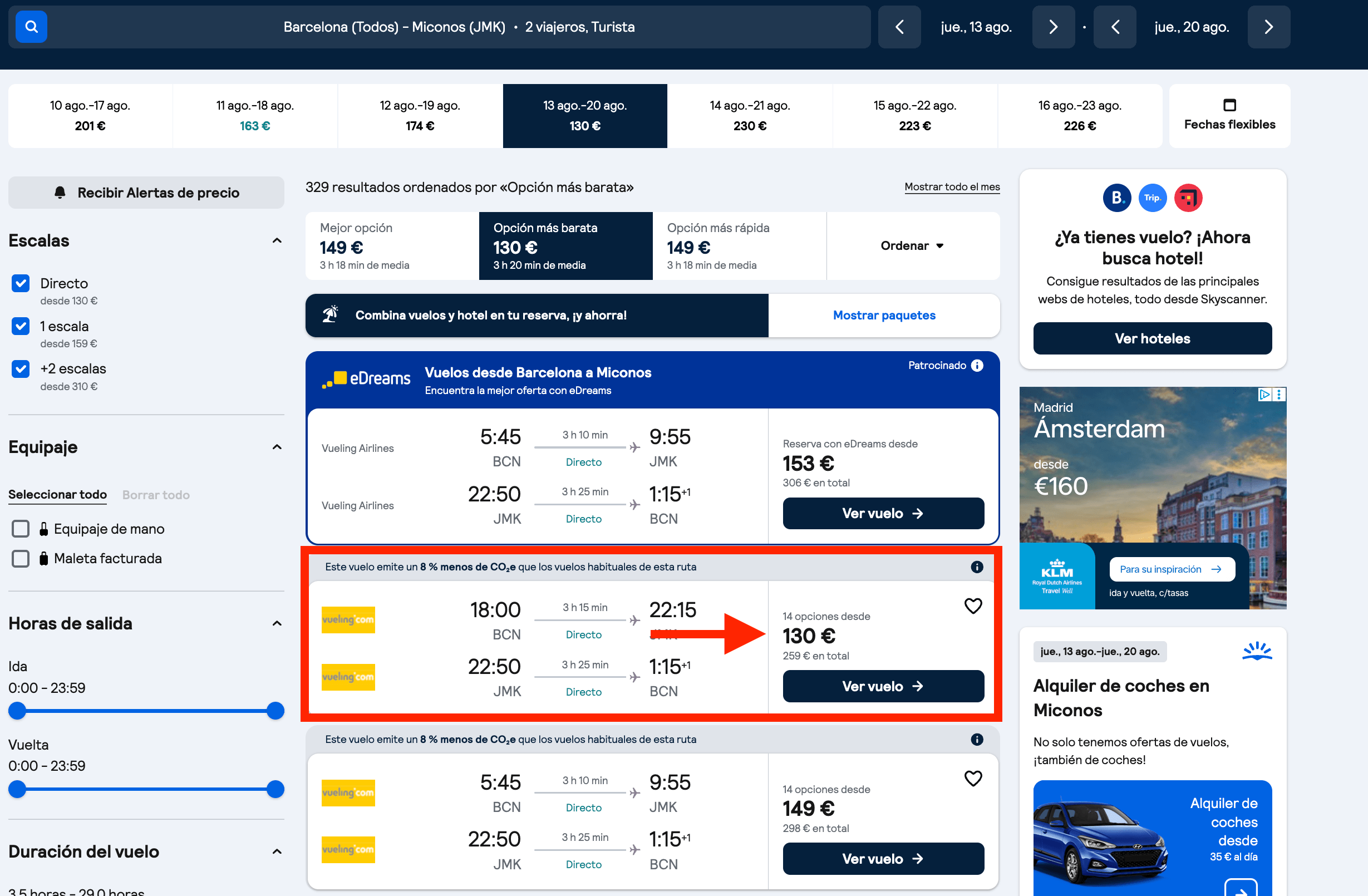Screen dimensions: 1368x896
Task: Click the Fechas flexibles calendar icon
Action: (1229, 105)
